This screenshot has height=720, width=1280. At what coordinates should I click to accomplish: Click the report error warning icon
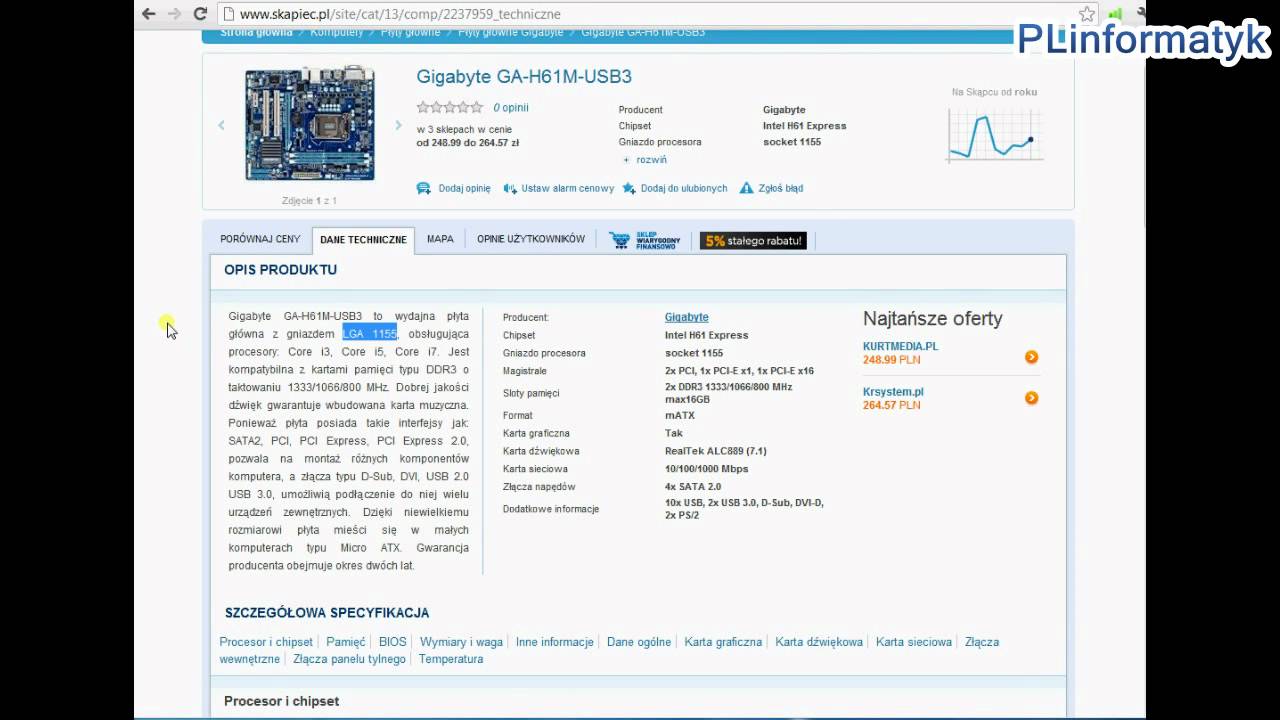click(x=746, y=188)
